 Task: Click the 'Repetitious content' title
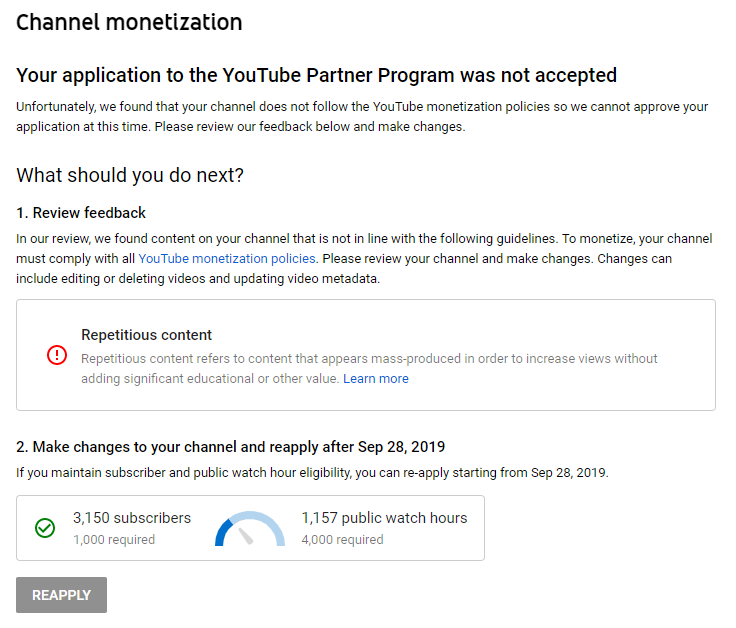pos(146,335)
